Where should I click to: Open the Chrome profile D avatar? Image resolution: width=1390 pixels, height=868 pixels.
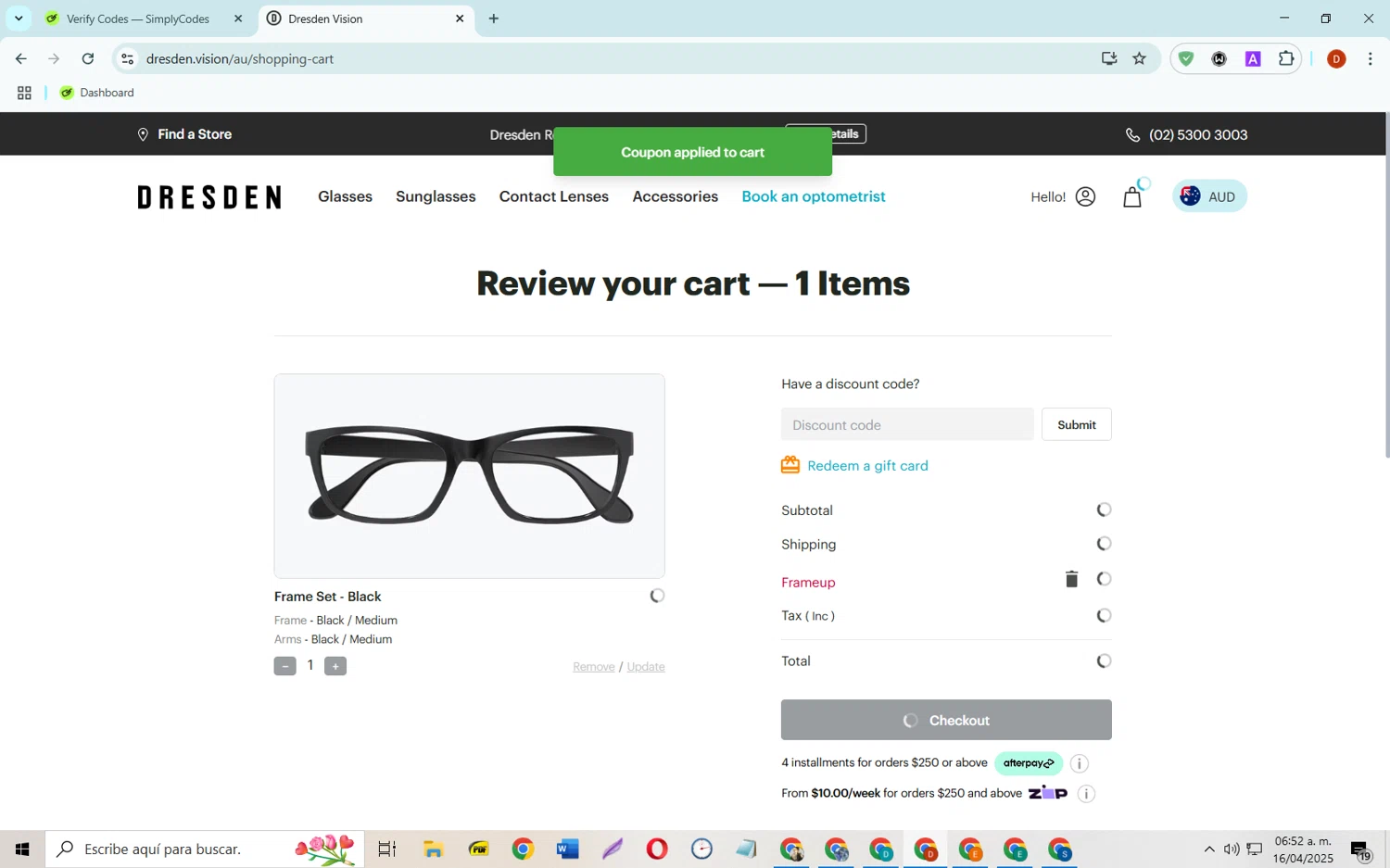[1336, 58]
